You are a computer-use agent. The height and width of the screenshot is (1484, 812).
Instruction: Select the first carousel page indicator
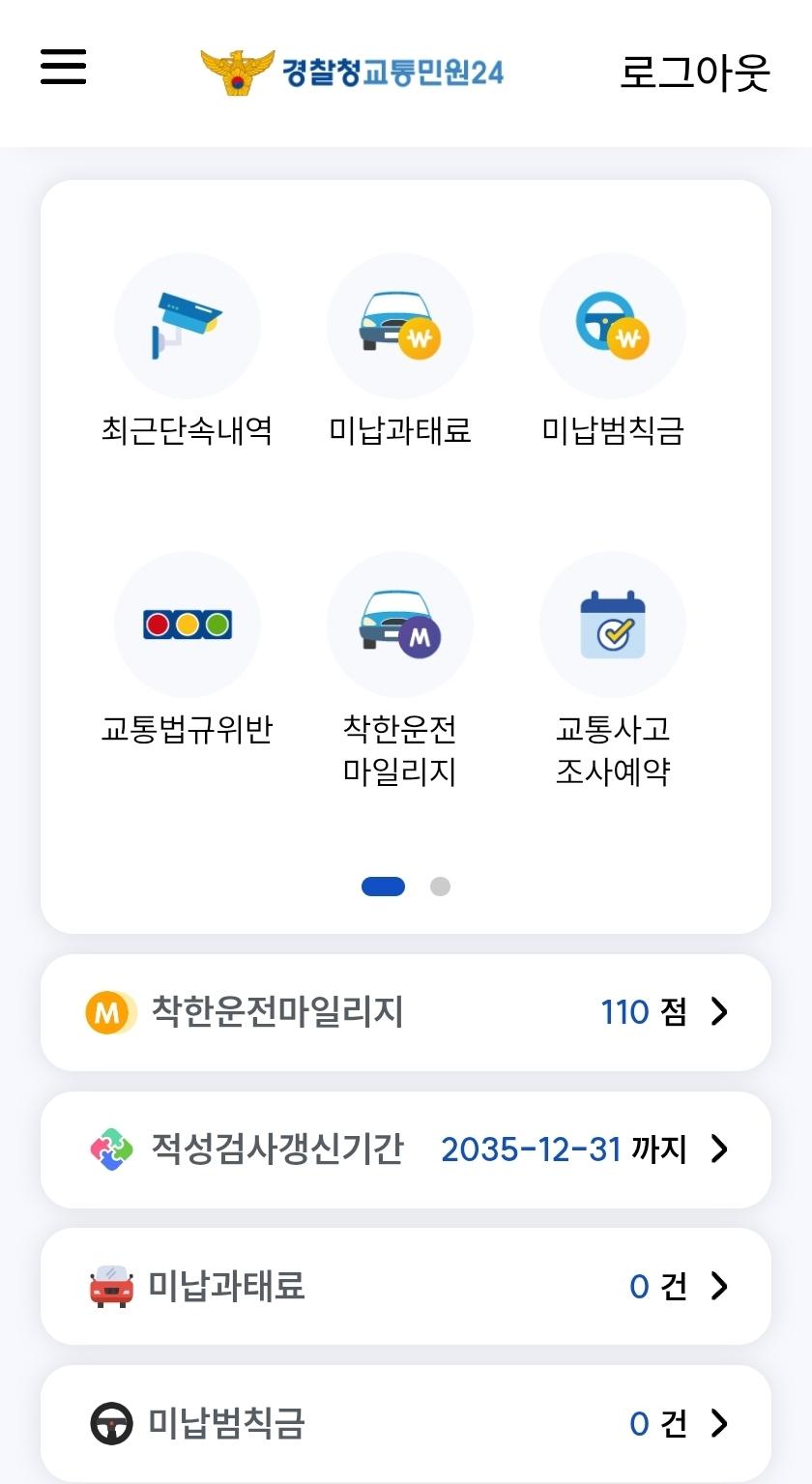coord(383,887)
